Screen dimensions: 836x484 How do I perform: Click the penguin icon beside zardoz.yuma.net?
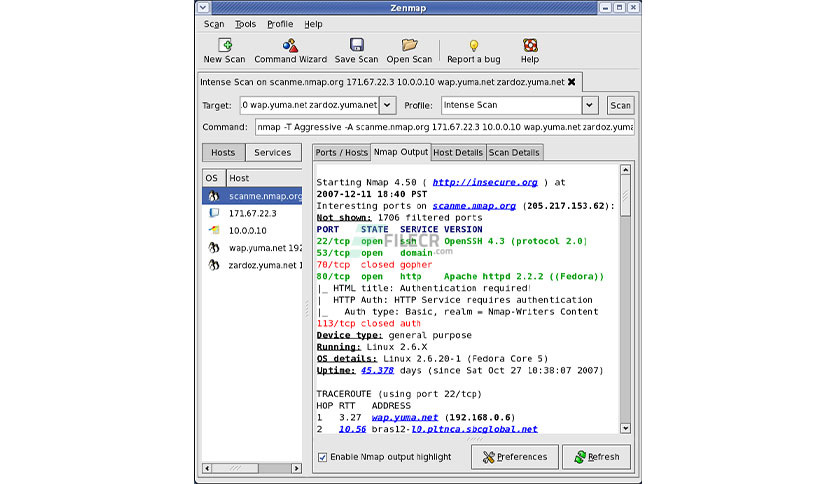point(214,265)
